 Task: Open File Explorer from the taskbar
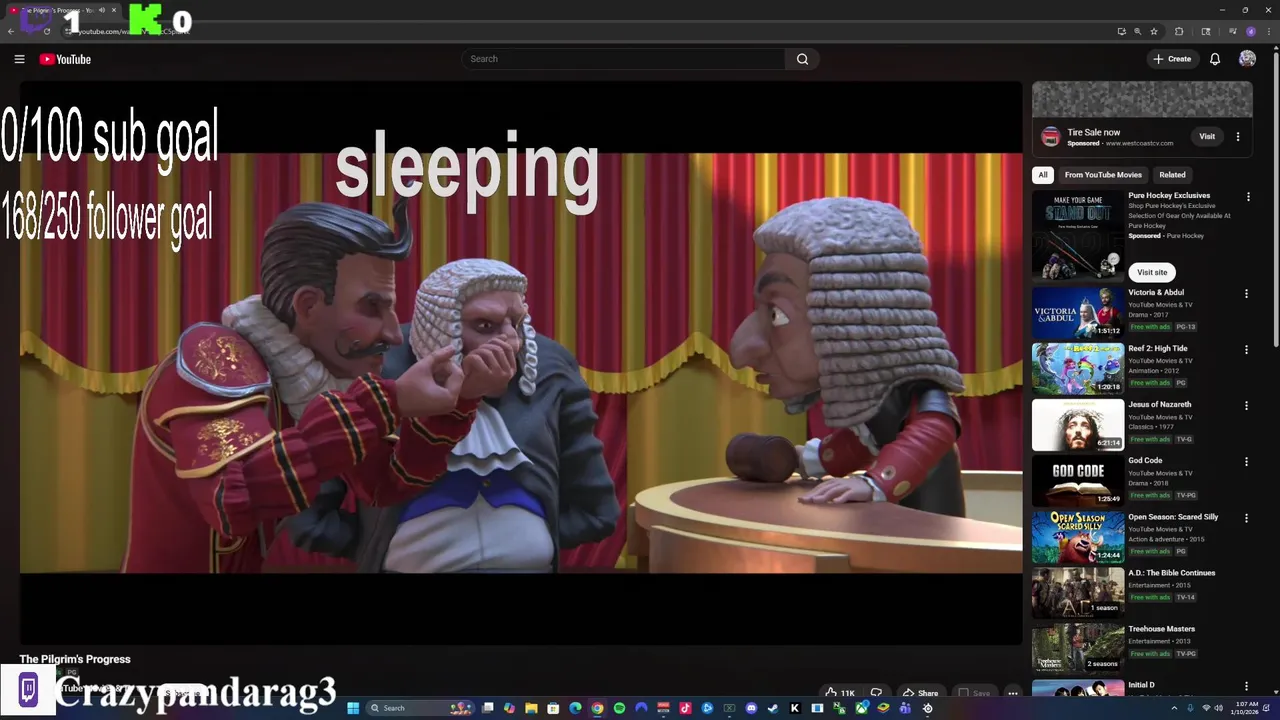[x=531, y=708]
